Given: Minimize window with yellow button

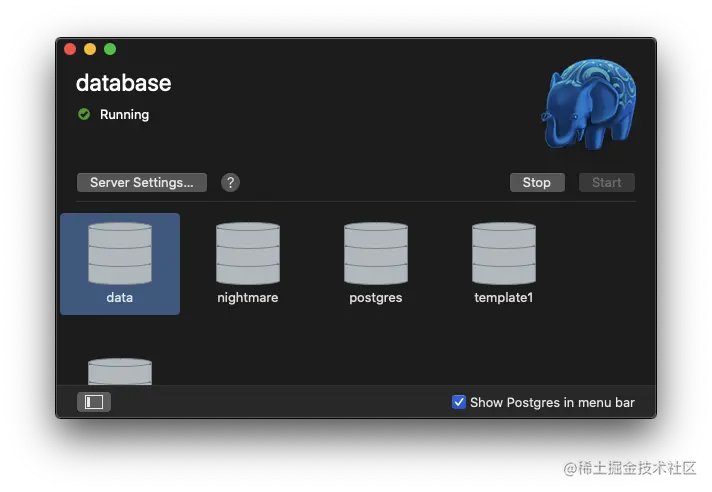Looking at the screenshot, I should point(90,49).
